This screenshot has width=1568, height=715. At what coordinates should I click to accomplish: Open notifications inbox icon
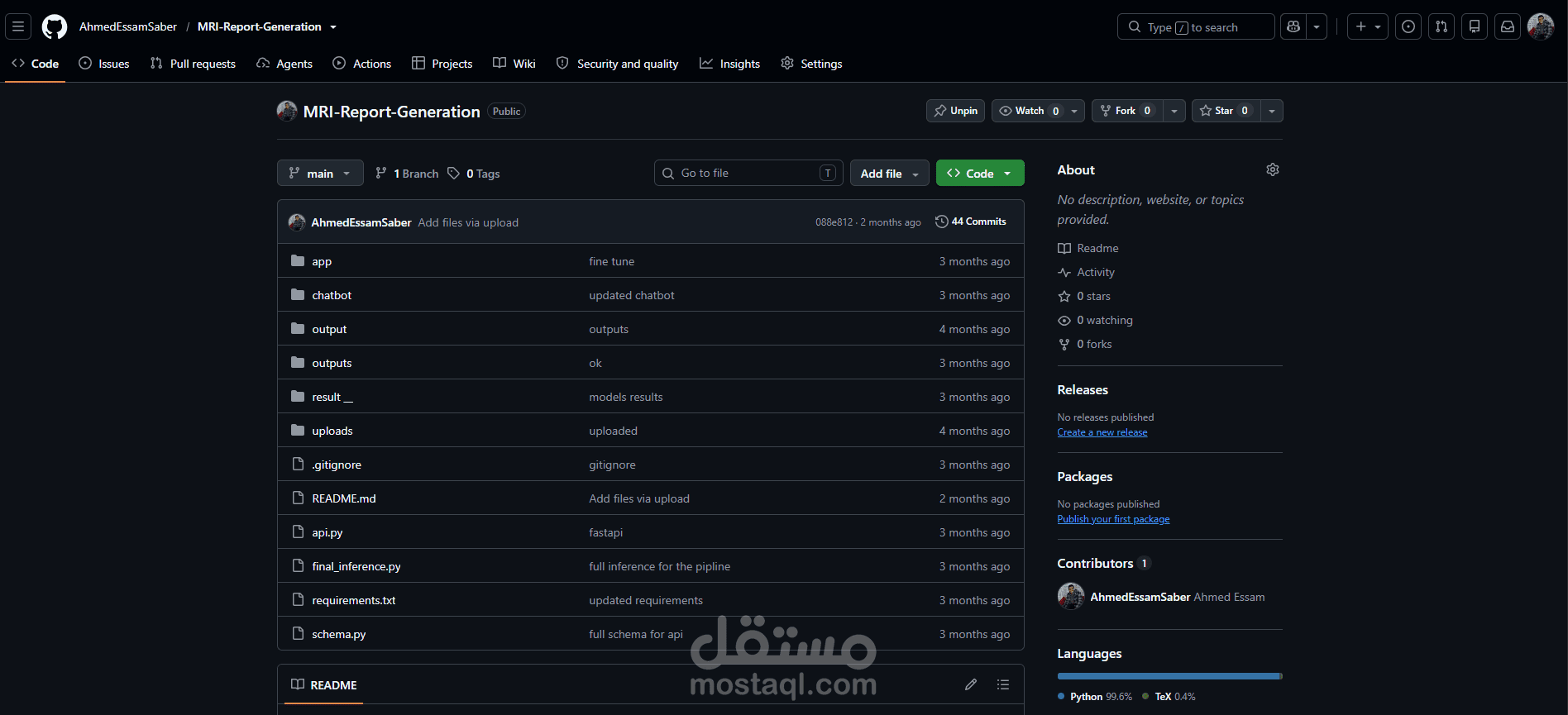1508,26
